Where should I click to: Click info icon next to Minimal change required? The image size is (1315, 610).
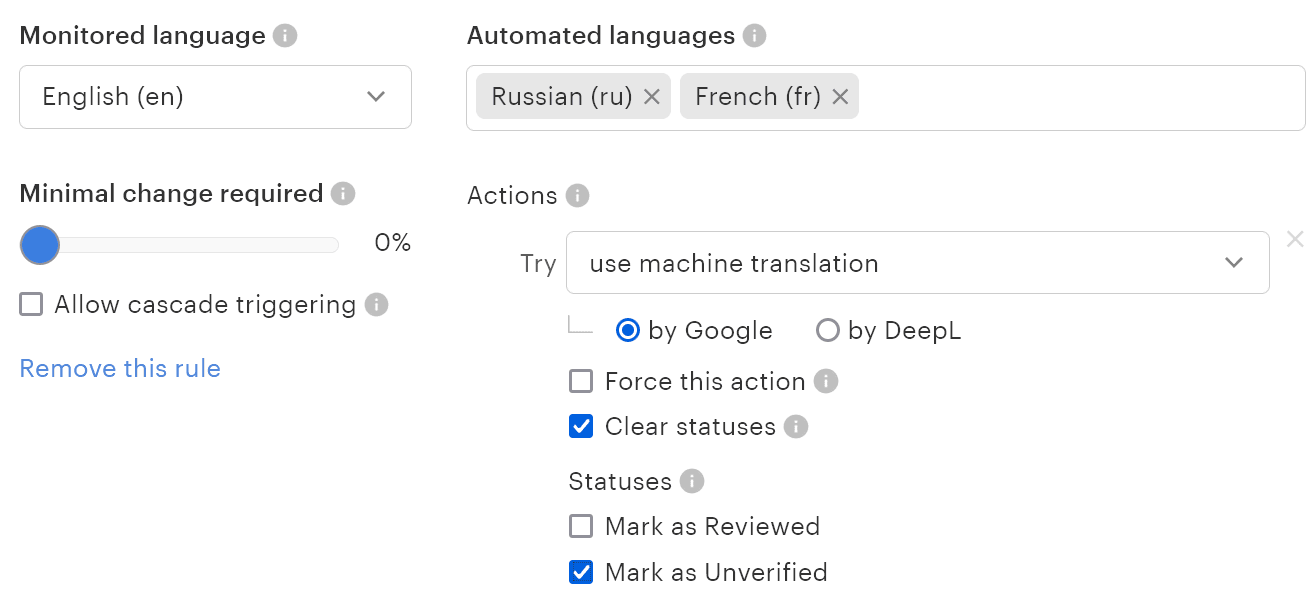coord(343,193)
